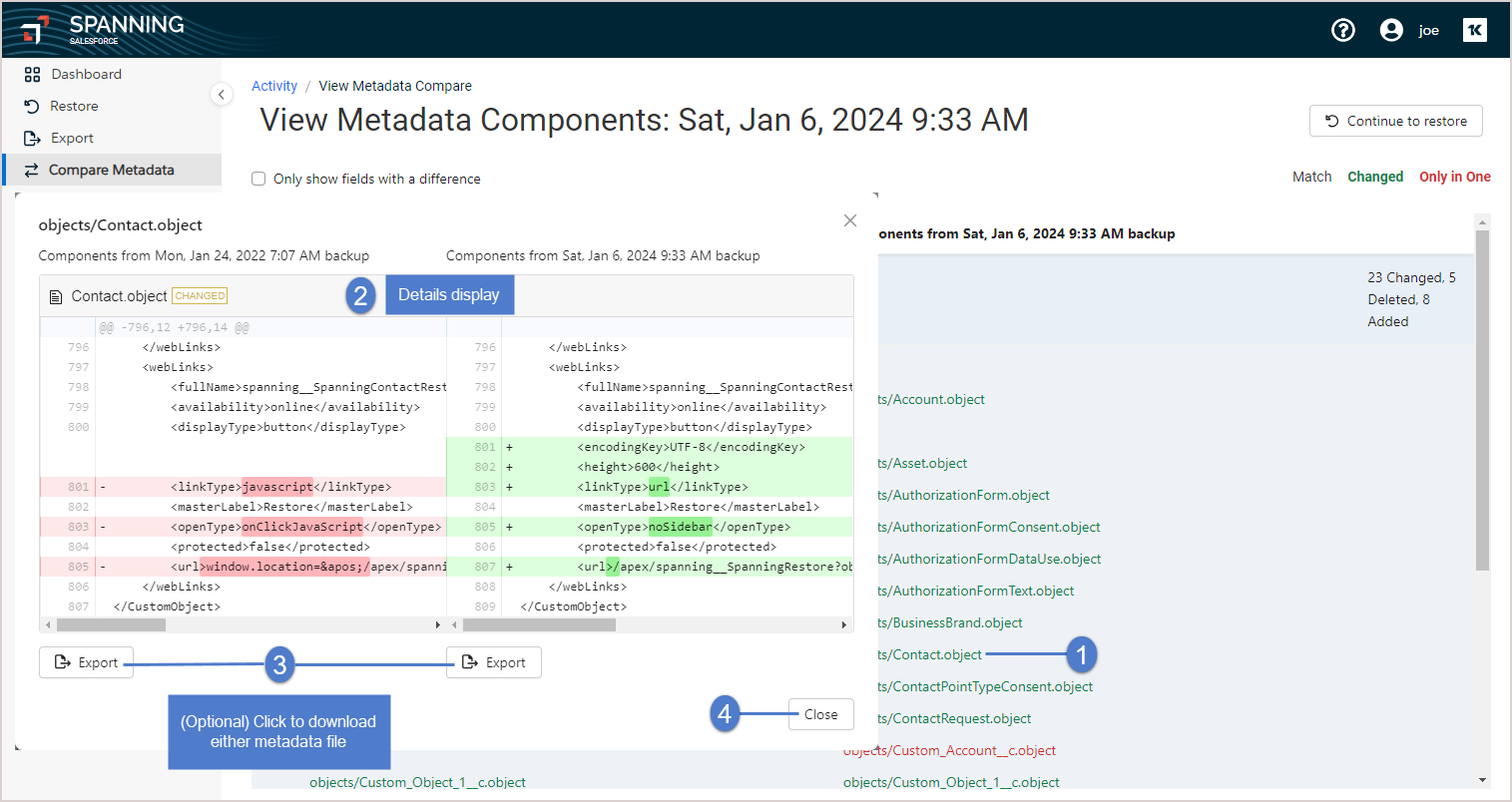Click the Changed legend label

pos(1375,177)
